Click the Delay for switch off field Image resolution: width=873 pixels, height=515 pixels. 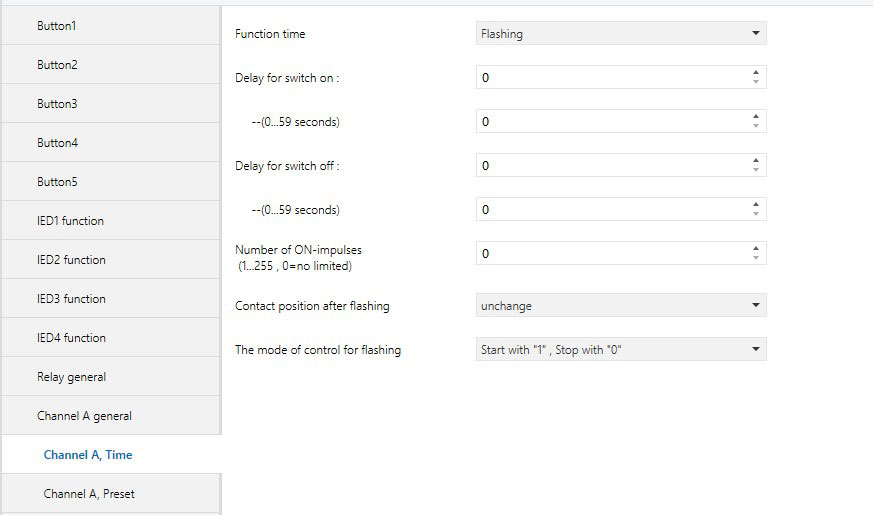(x=612, y=166)
